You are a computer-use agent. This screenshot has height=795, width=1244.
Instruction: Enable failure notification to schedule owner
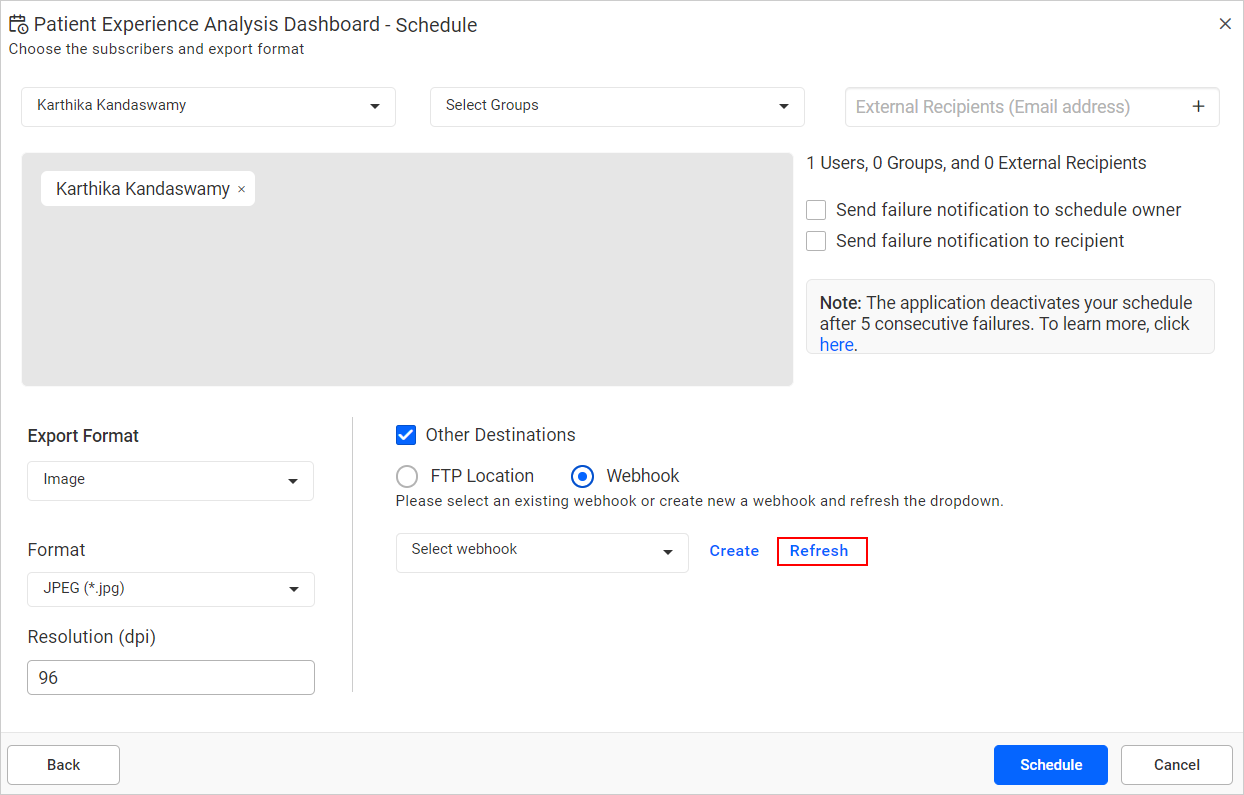point(816,210)
